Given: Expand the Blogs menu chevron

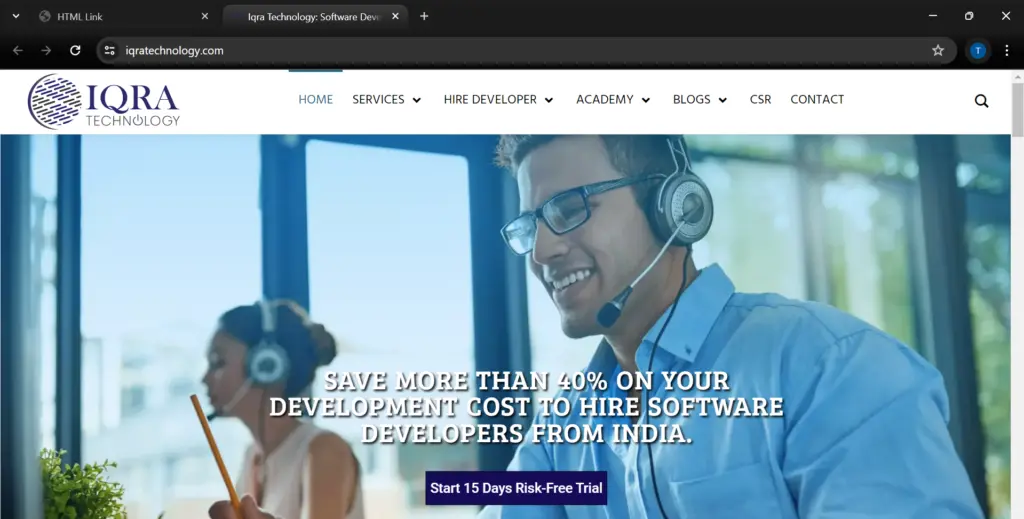Looking at the screenshot, I should pos(723,100).
